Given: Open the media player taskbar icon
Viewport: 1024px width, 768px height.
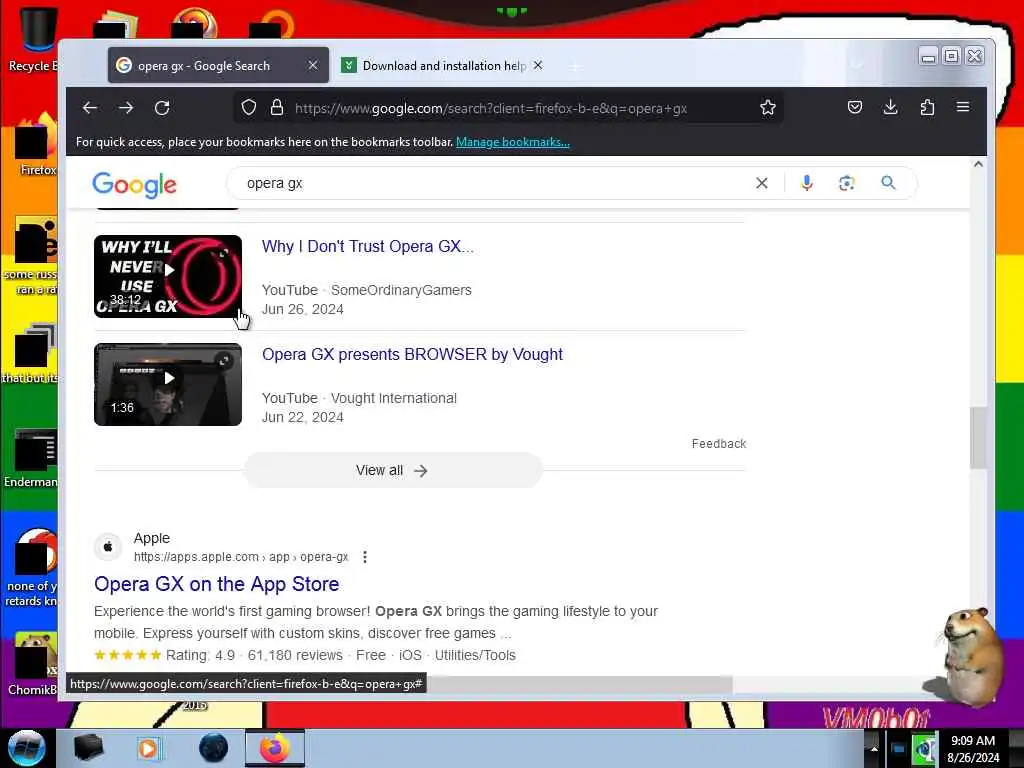Looking at the screenshot, I should (x=148, y=748).
